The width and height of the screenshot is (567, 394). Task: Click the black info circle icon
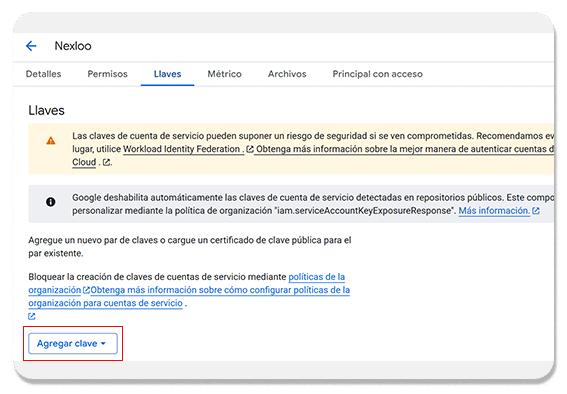[51, 202]
